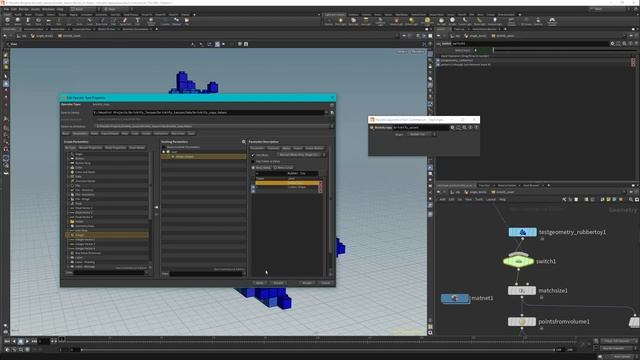Jump to last frame in playbar
The width and height of the screenshot is (640, 360).
(x=34, y=341)
